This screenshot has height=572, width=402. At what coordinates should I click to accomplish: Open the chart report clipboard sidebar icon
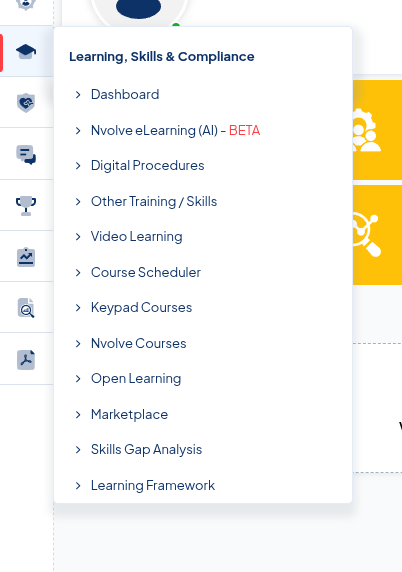click(x=26, y=257)
